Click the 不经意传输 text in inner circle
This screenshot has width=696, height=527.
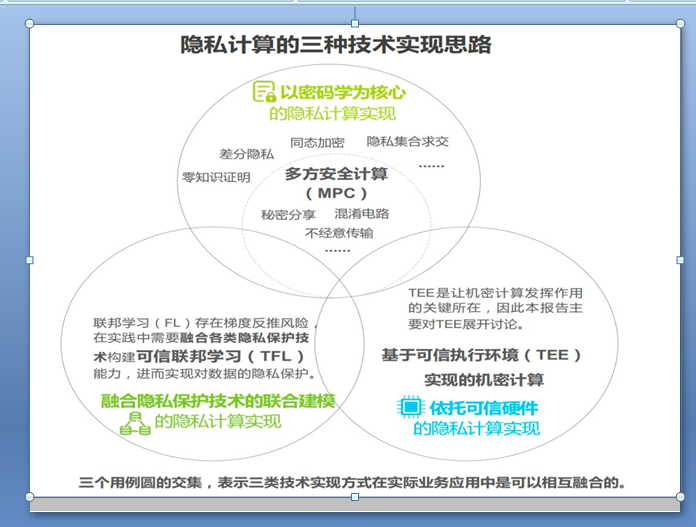339,233
